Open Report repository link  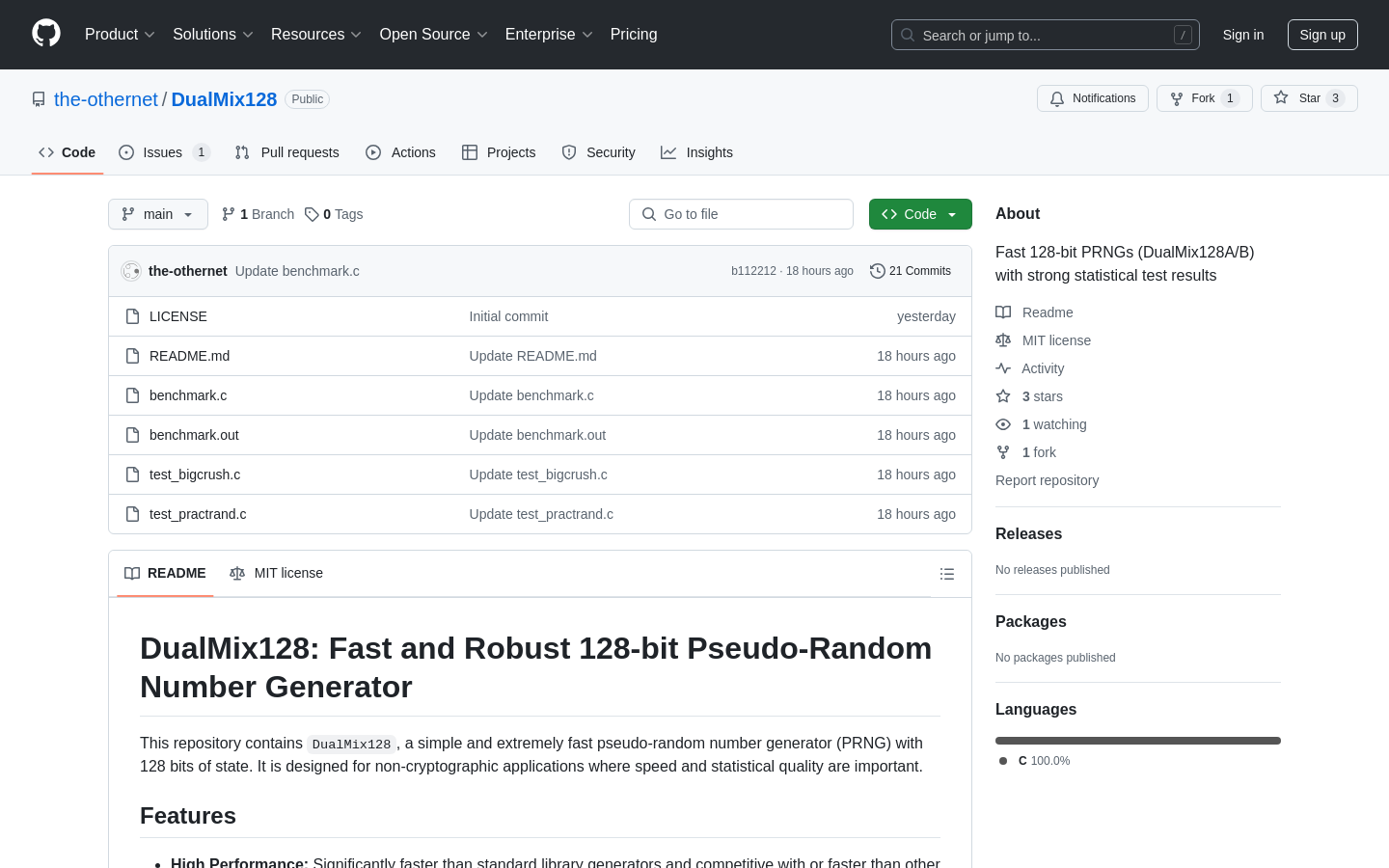pyautogui.click(x=1047, y=480)
